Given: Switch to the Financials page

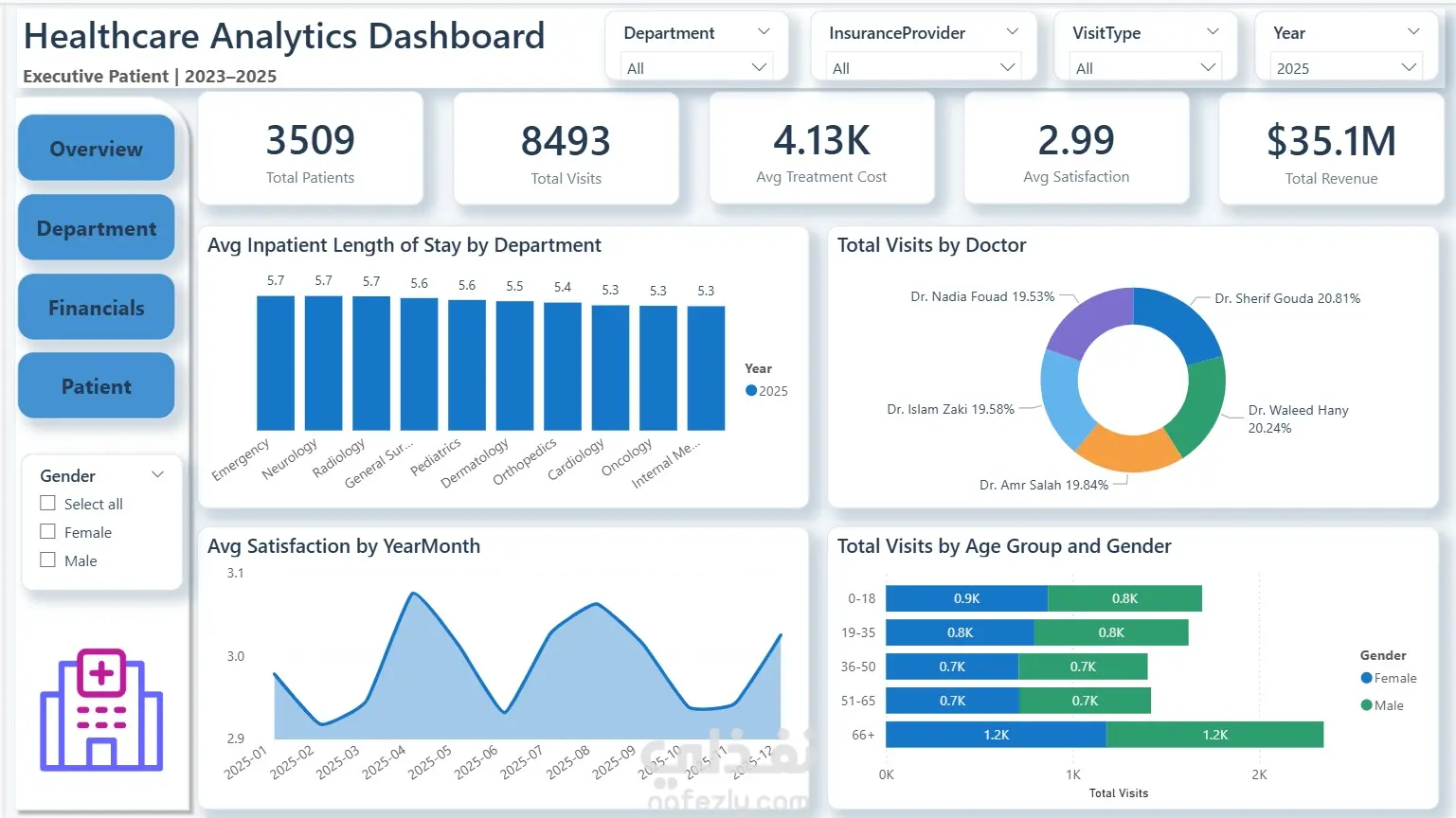Looking at the screenshot, I should pyautogui.click(x=97, y=307).
